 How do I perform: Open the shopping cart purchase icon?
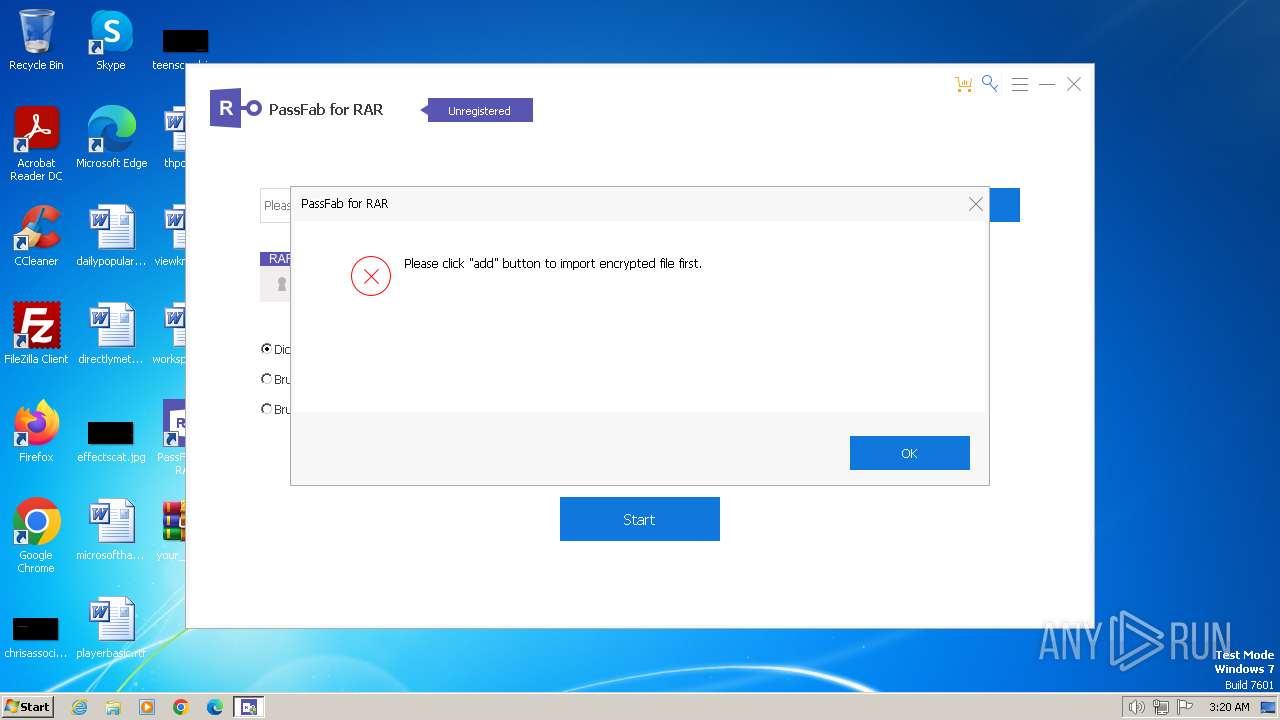[x=963, y=85]
